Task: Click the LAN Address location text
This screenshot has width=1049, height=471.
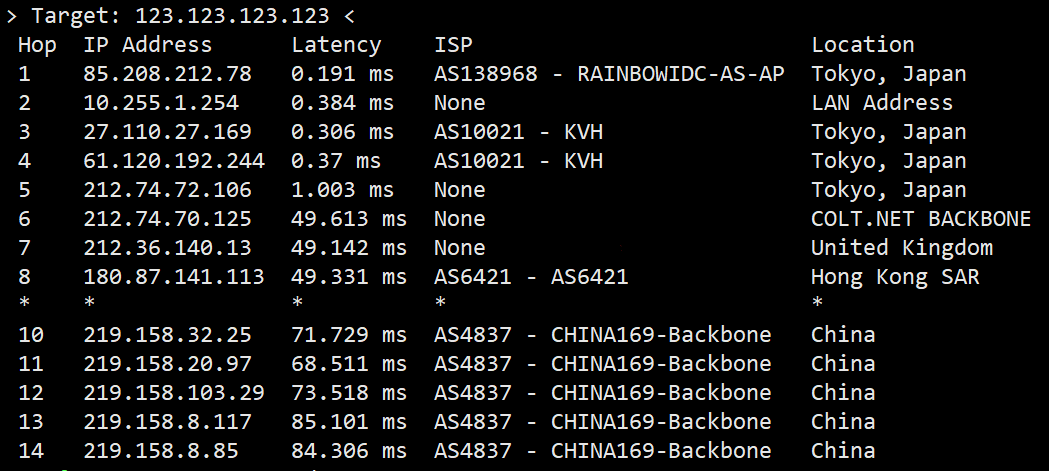Action: 882,103
